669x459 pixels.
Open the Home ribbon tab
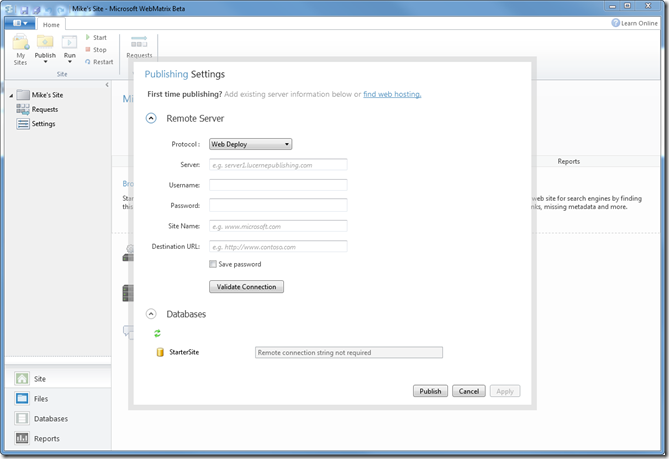pos(51,25)
